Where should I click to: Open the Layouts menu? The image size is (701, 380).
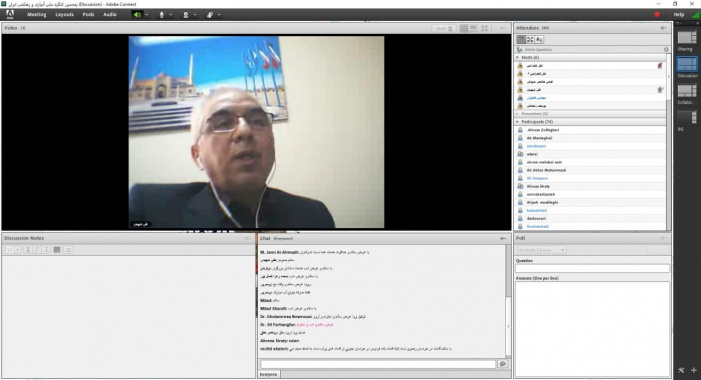tap(64, 15)
